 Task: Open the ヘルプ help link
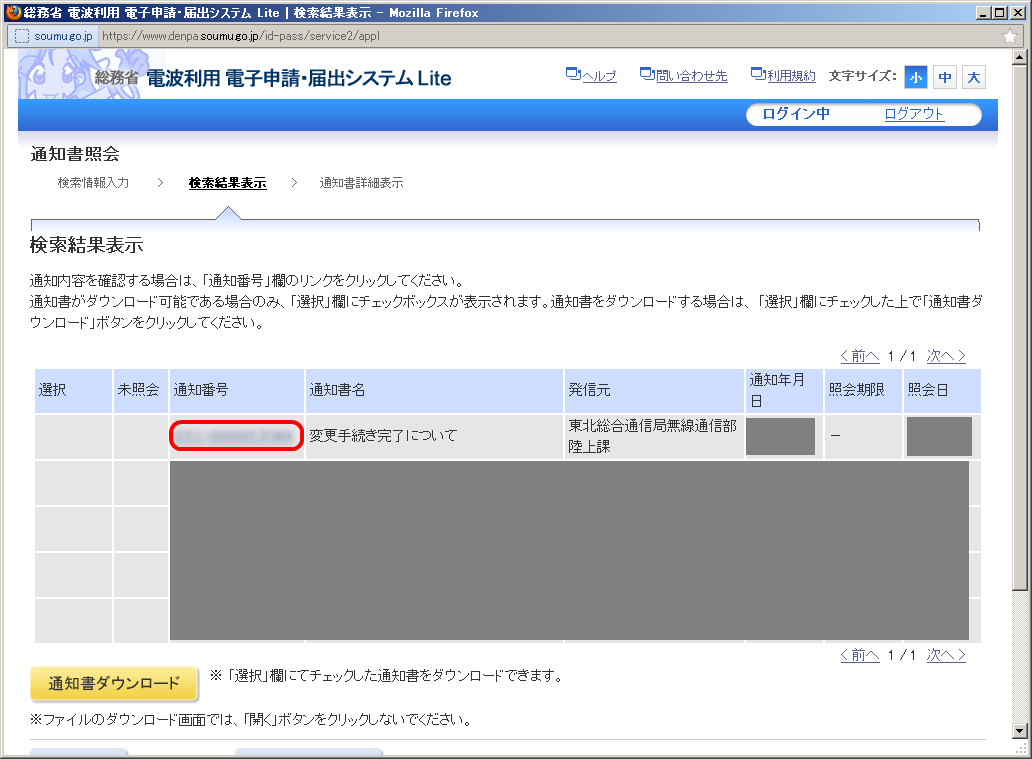pos(591,76)
